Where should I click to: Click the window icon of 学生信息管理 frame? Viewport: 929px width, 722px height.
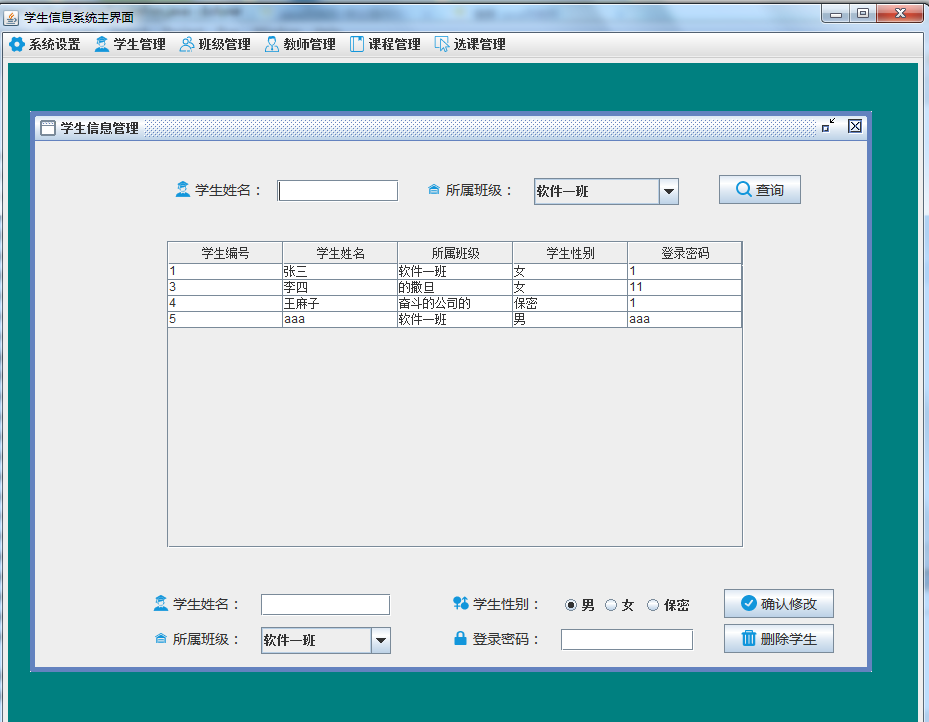point(48,127)
